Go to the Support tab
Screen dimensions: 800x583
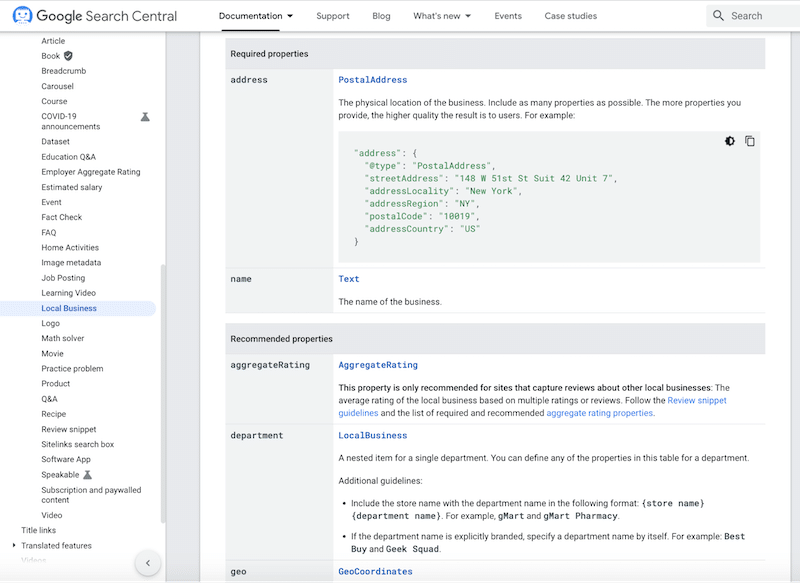click(333, 16)
